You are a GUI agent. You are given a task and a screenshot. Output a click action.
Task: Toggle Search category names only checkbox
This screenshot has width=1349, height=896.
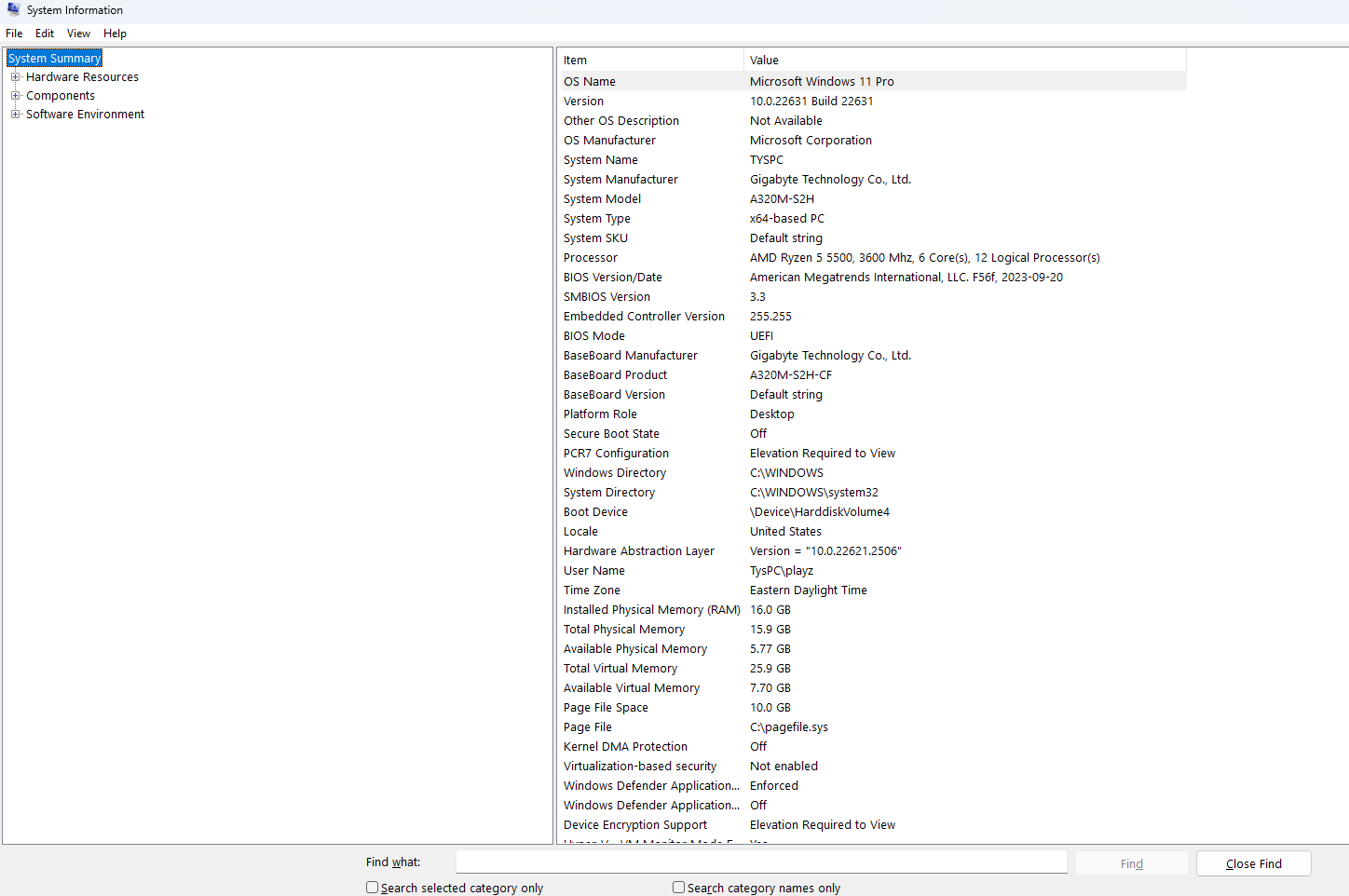tap(678, 888)
